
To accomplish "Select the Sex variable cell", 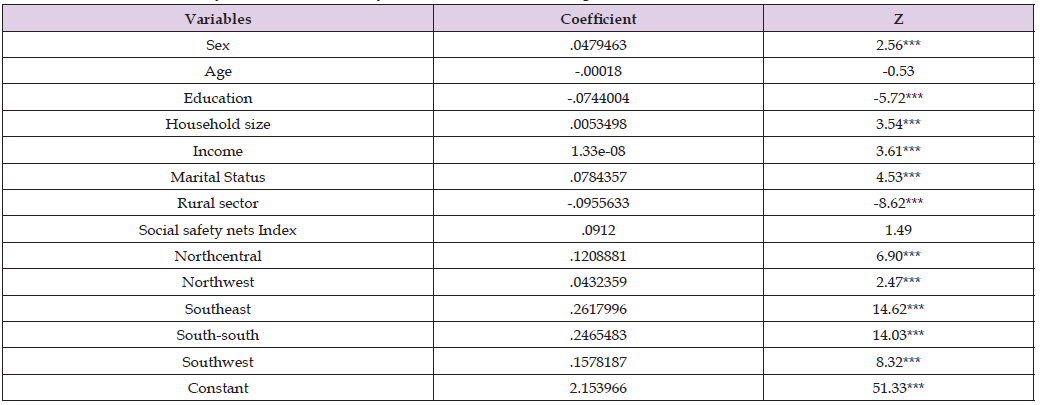I will [x=218, y=45].
